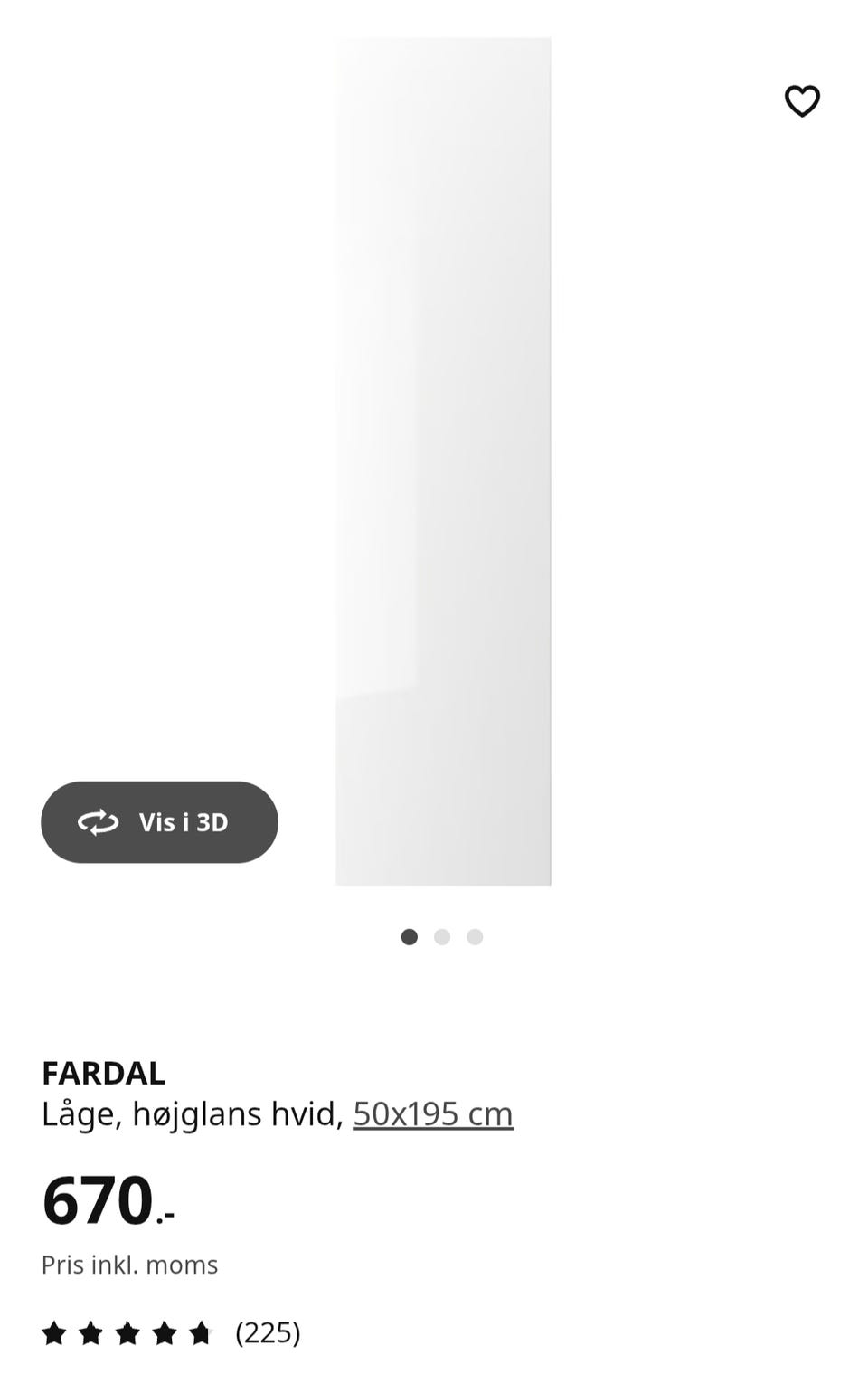Screen dimensions: 868x1374
Task: Open the (225) reviews count
Action: coord(268,1332)
